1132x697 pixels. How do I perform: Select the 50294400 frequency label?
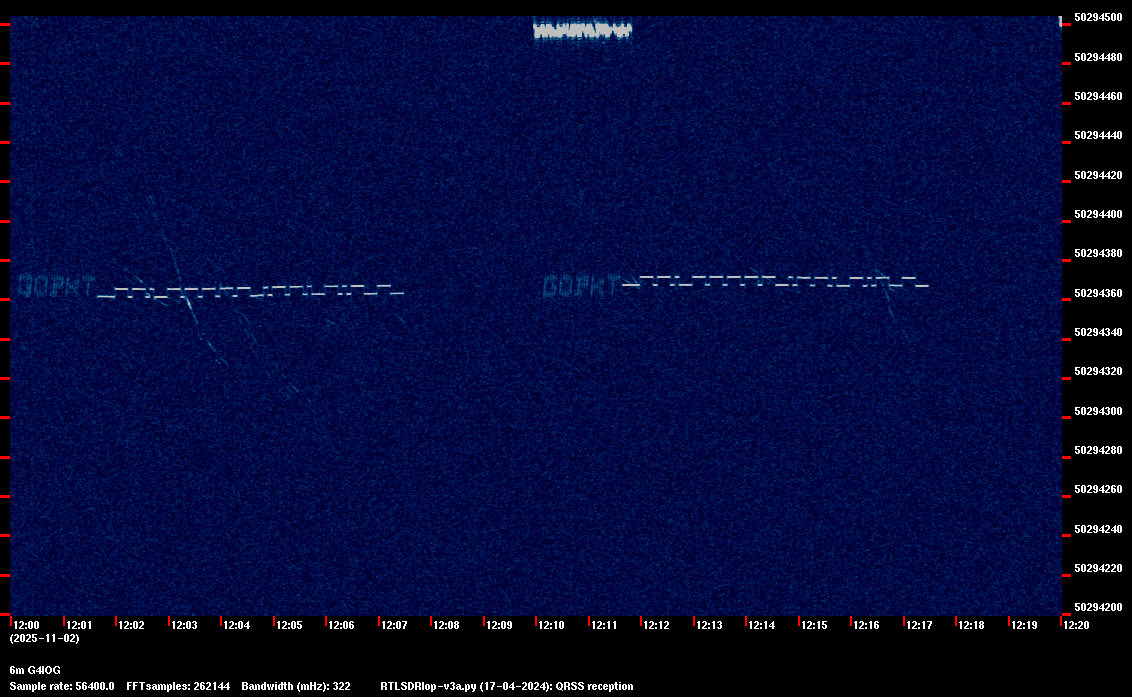point(1097,214)
